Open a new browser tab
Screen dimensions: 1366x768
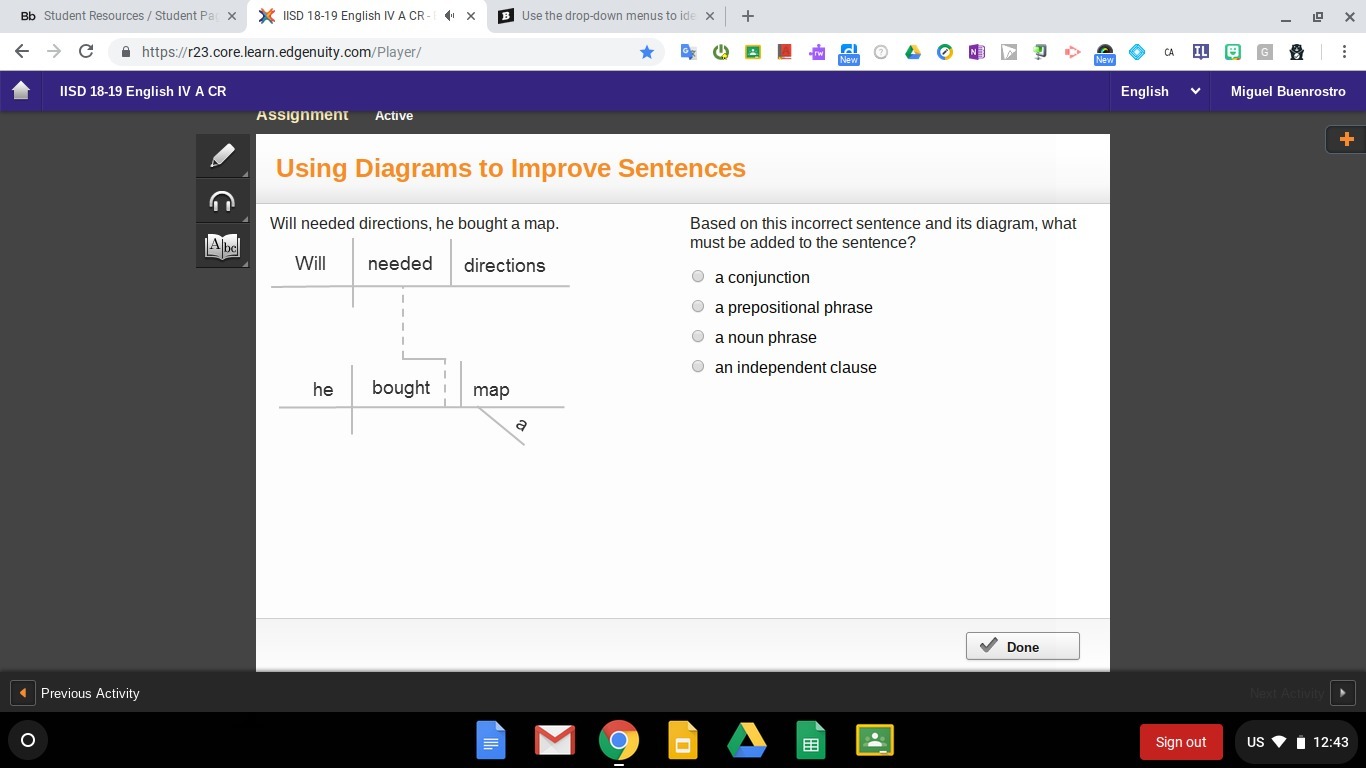748,16
